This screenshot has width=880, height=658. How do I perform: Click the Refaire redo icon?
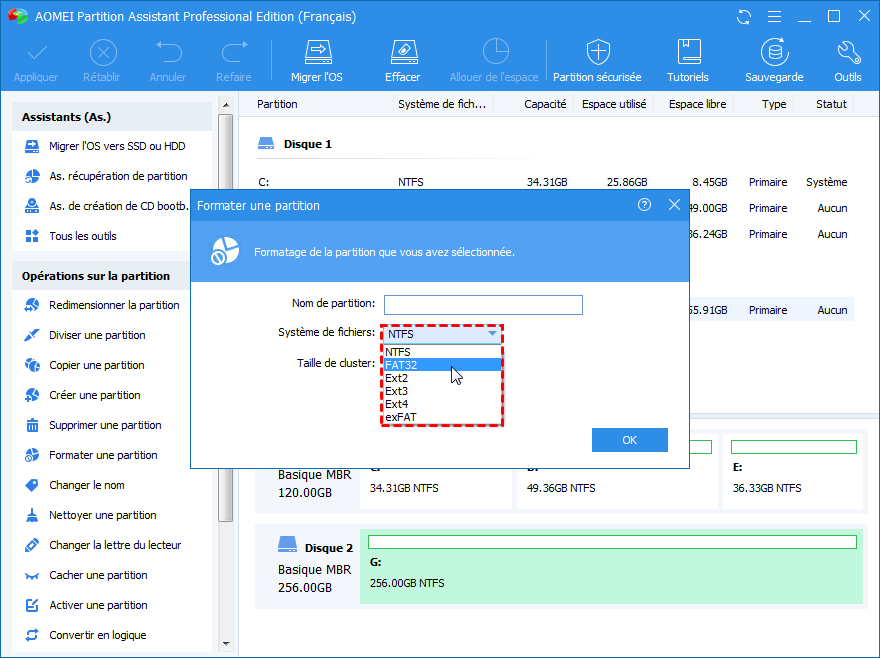(x=234, y=61)
